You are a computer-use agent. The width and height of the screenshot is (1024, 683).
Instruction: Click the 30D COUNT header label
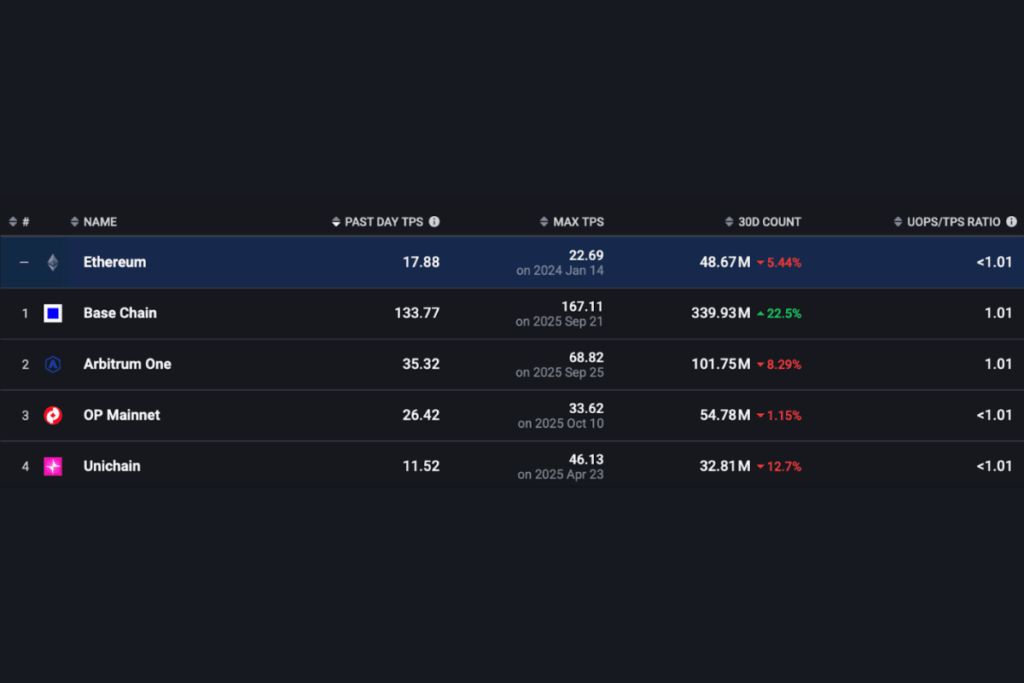point(769,222)
